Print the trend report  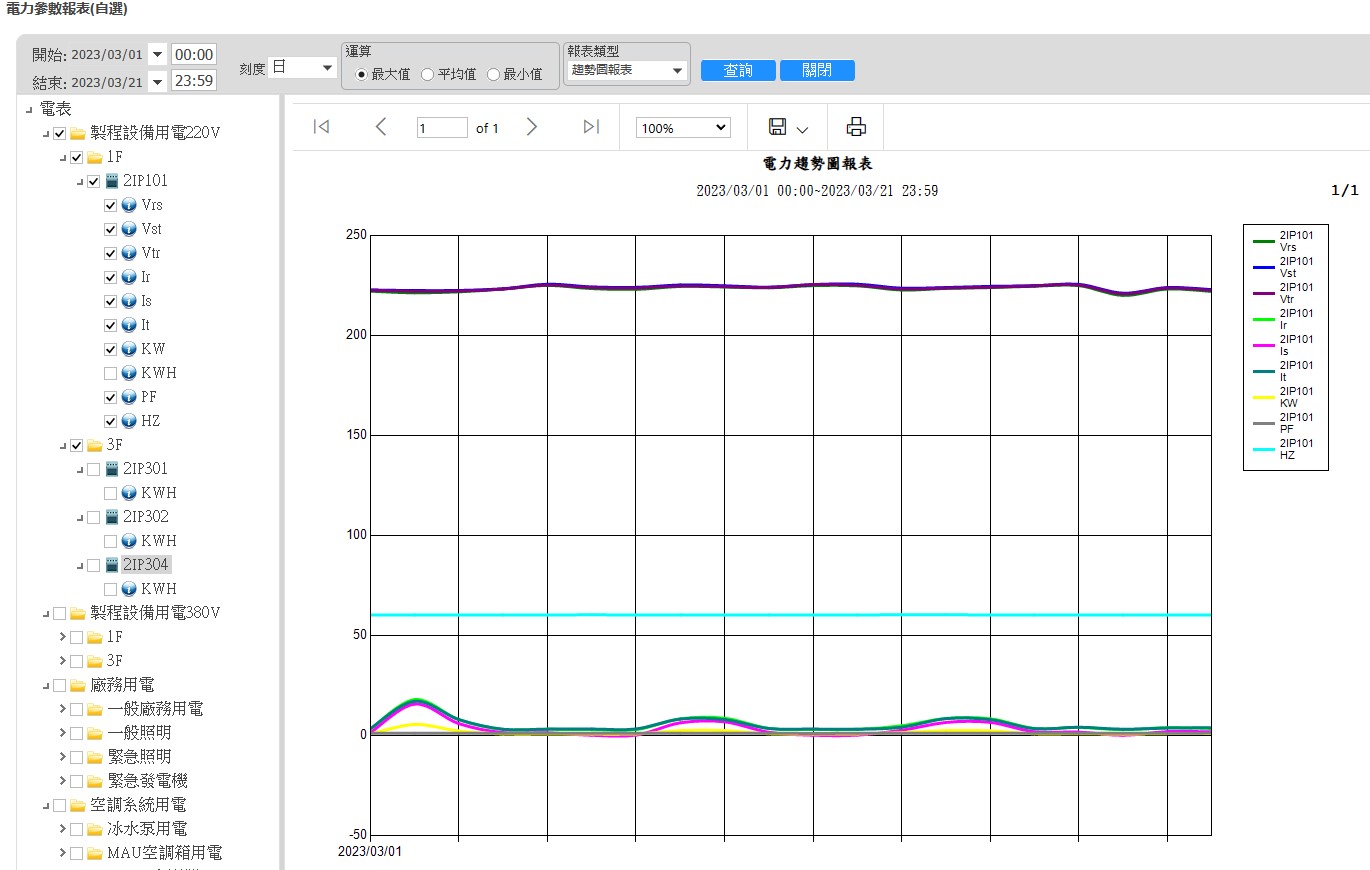[856, 127]
